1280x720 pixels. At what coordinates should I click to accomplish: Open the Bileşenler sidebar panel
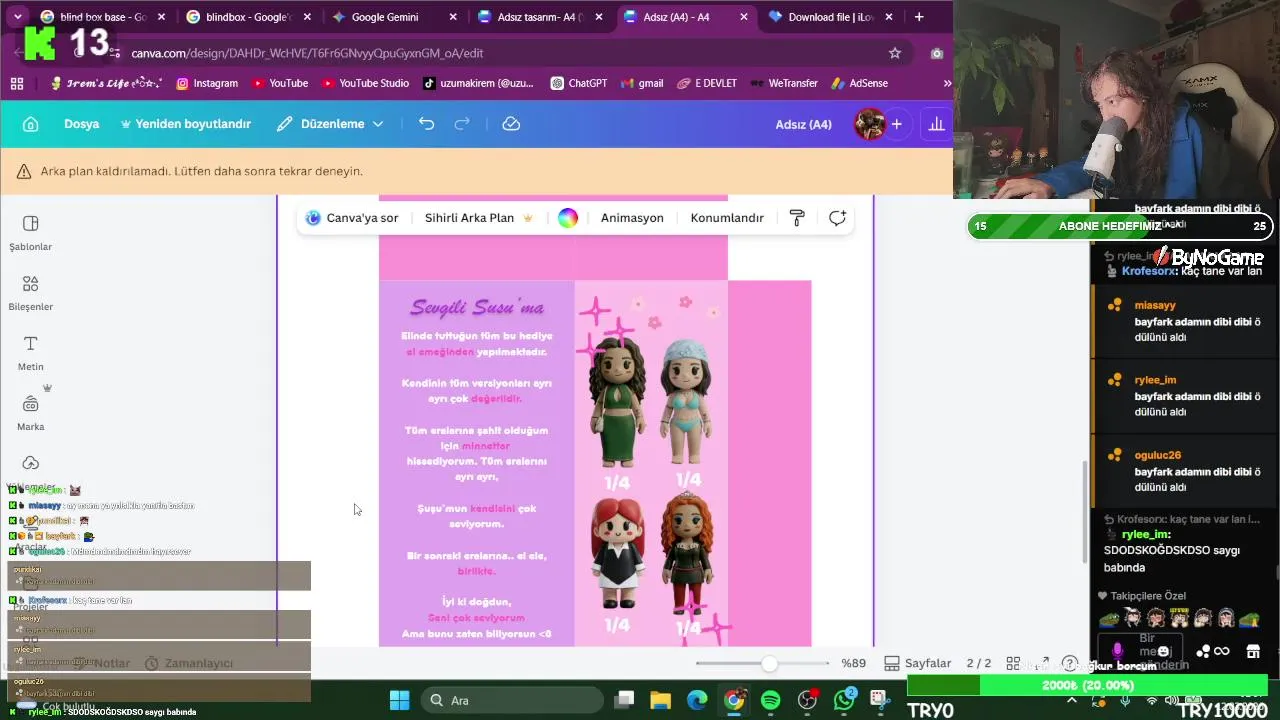31,293
